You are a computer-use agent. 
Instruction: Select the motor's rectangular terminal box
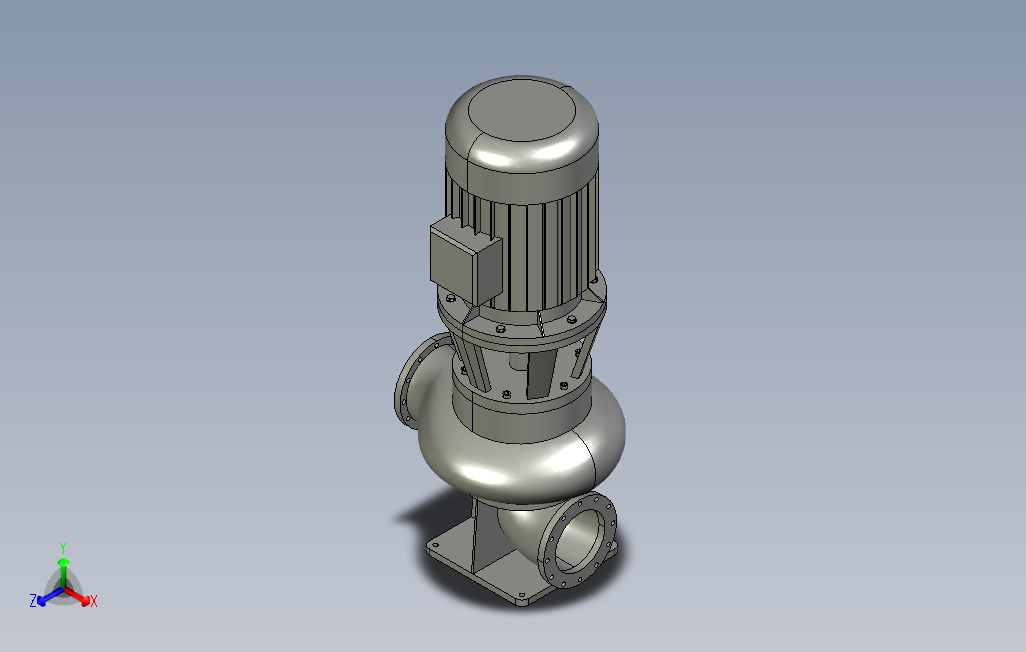tap(466, 263)
